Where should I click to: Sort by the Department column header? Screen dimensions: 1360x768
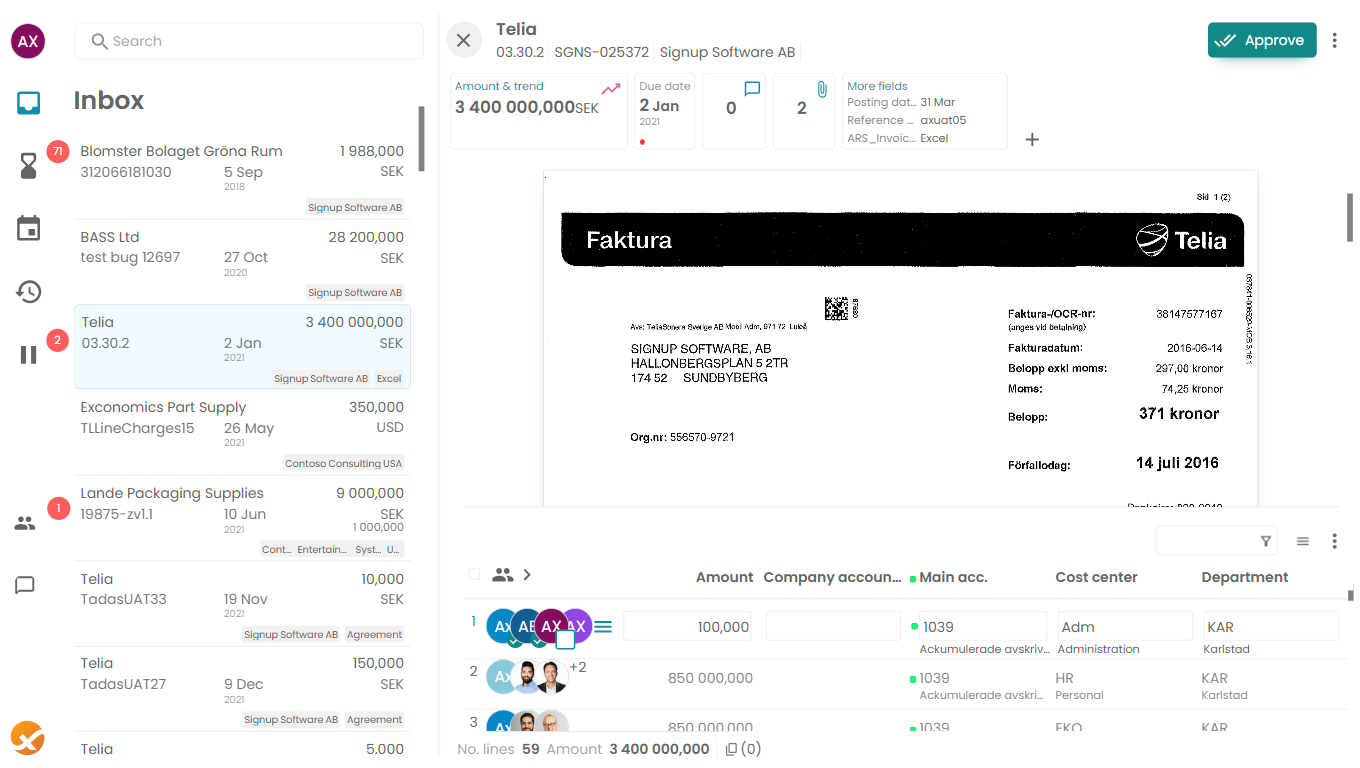point(1245,577)
